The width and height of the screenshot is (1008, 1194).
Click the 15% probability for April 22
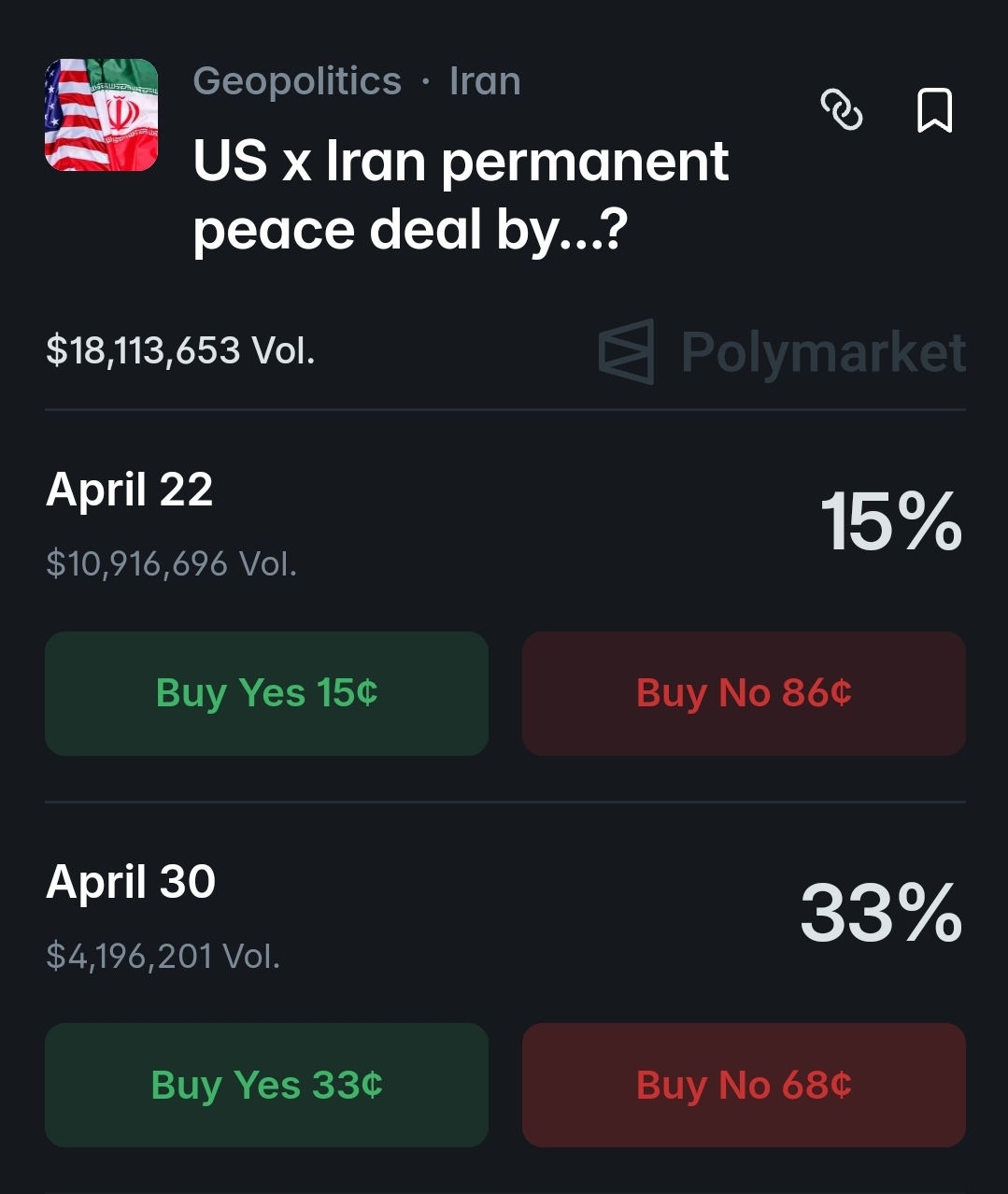coord(890,521)
